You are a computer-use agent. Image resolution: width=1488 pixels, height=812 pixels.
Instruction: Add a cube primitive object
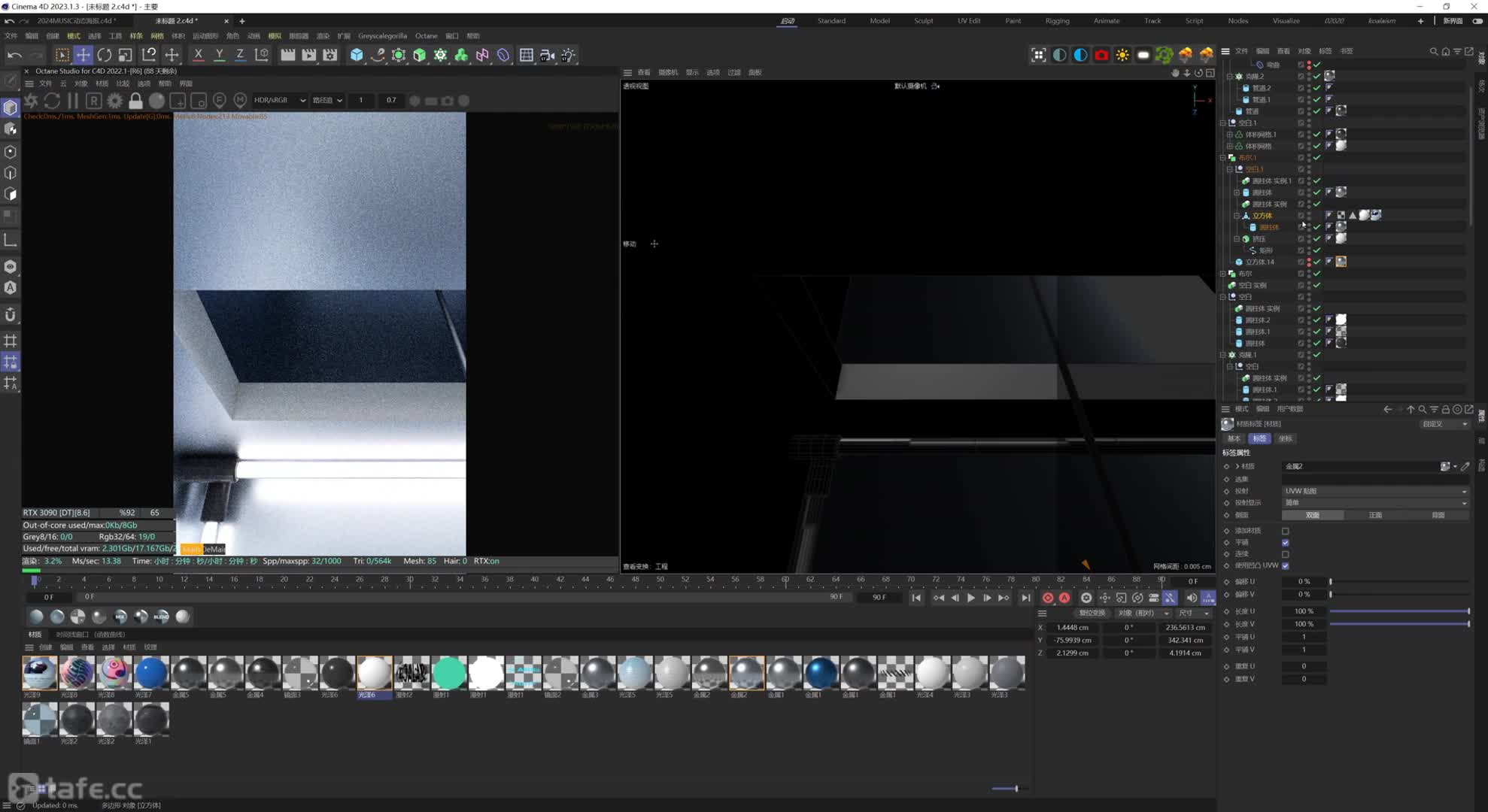(357, 55)
